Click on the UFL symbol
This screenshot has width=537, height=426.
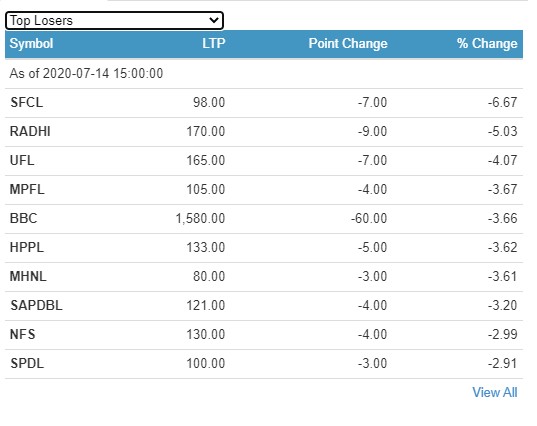pos(22,161)
